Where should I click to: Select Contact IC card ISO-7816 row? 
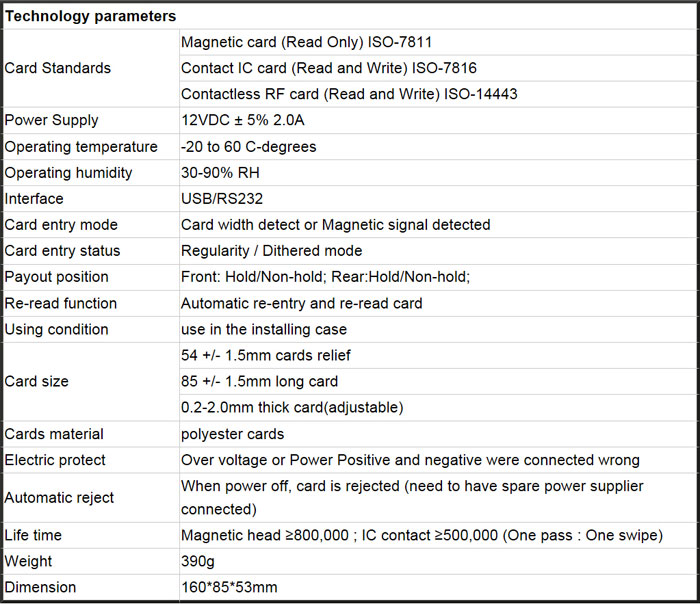328,68
